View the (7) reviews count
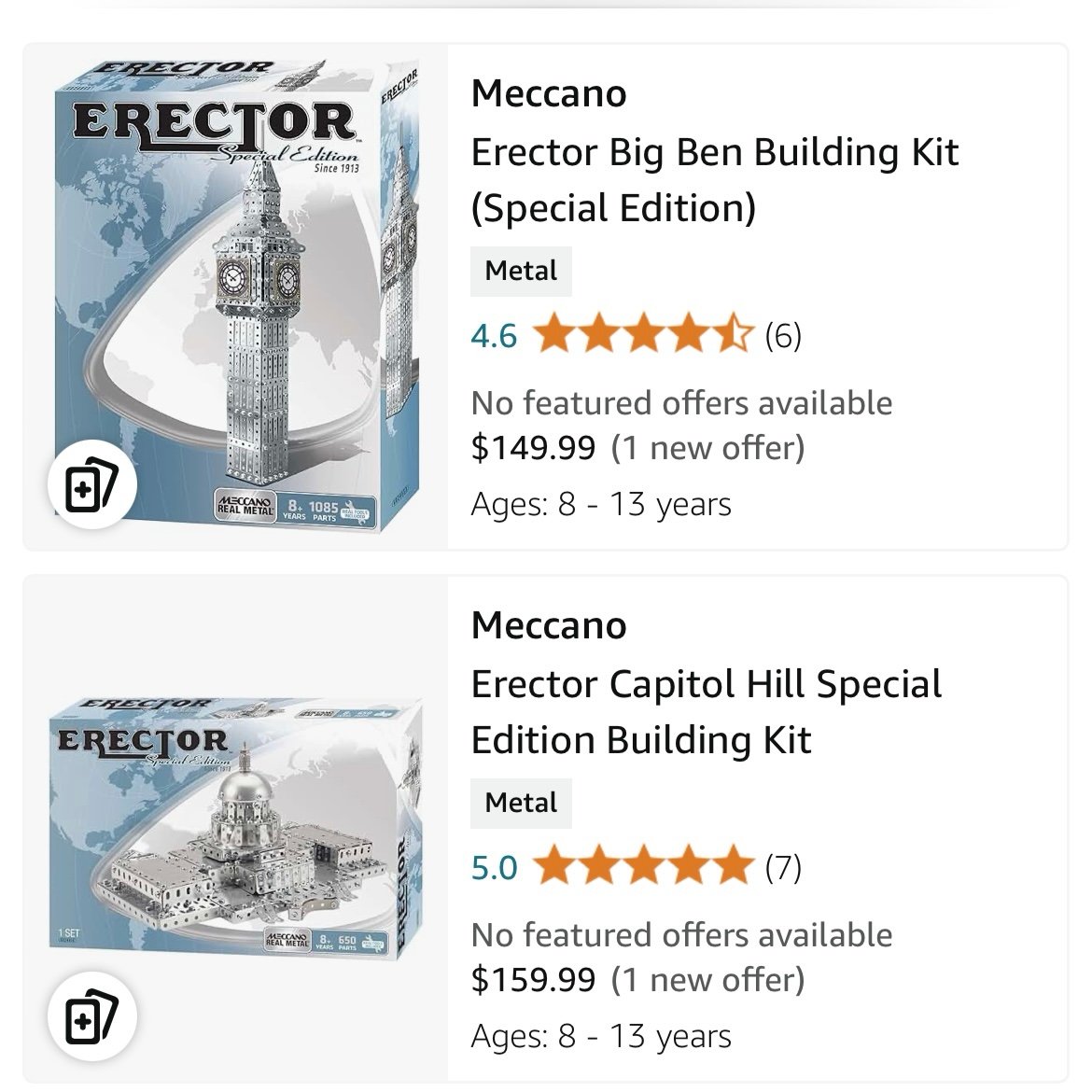Screen dimensions: 1092x1092 coord(783,868)
